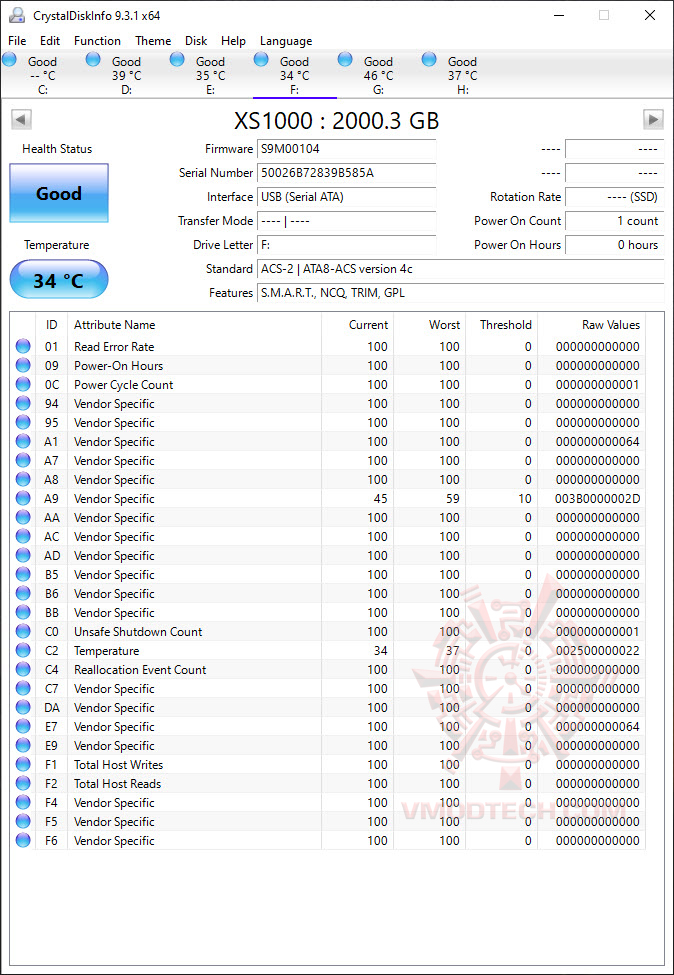This screenshot has width=674, height=975.
Task: Click raw value 002500000022
Action: point(597,651)
